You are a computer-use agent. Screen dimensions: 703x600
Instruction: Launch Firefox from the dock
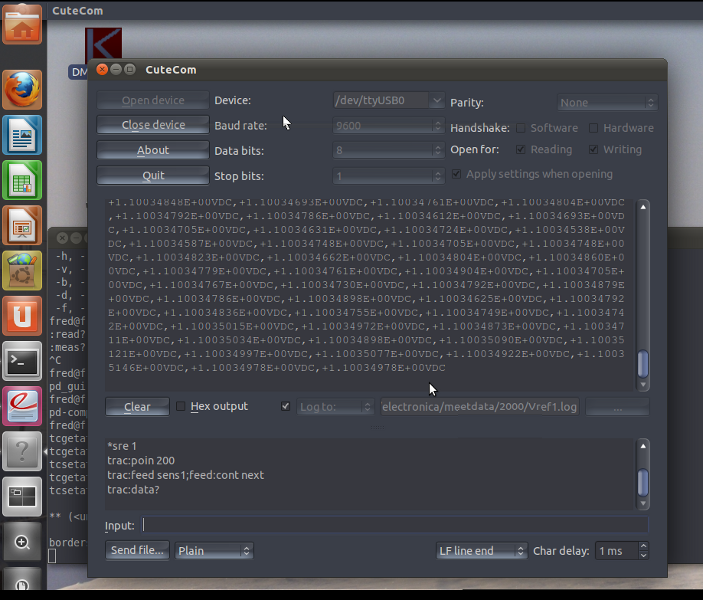(x=22, y=90)
